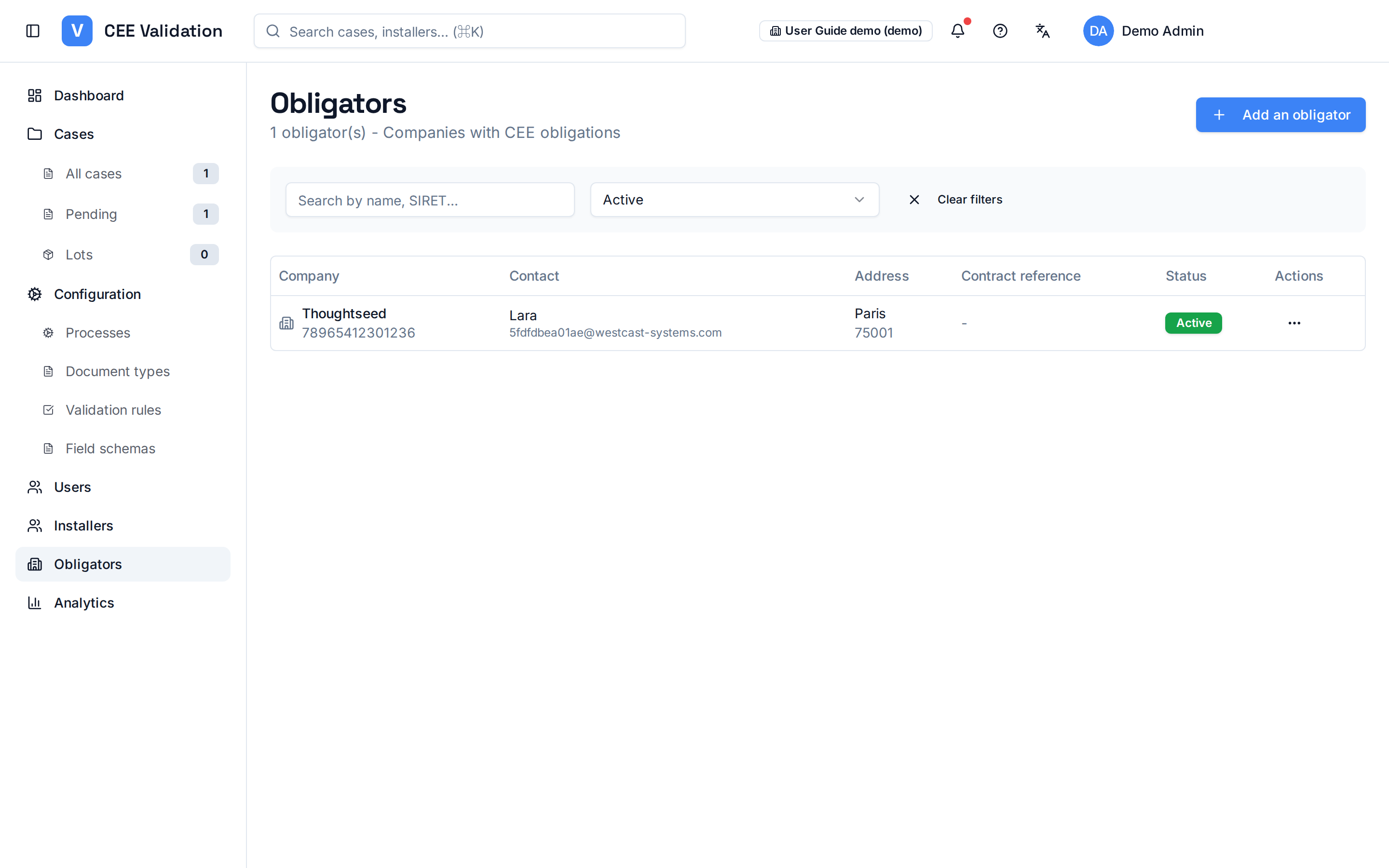The width and height of the screenshot is (1389, 868).
Task: Click SIRET number 78965412301236
Action: point(358,333)
